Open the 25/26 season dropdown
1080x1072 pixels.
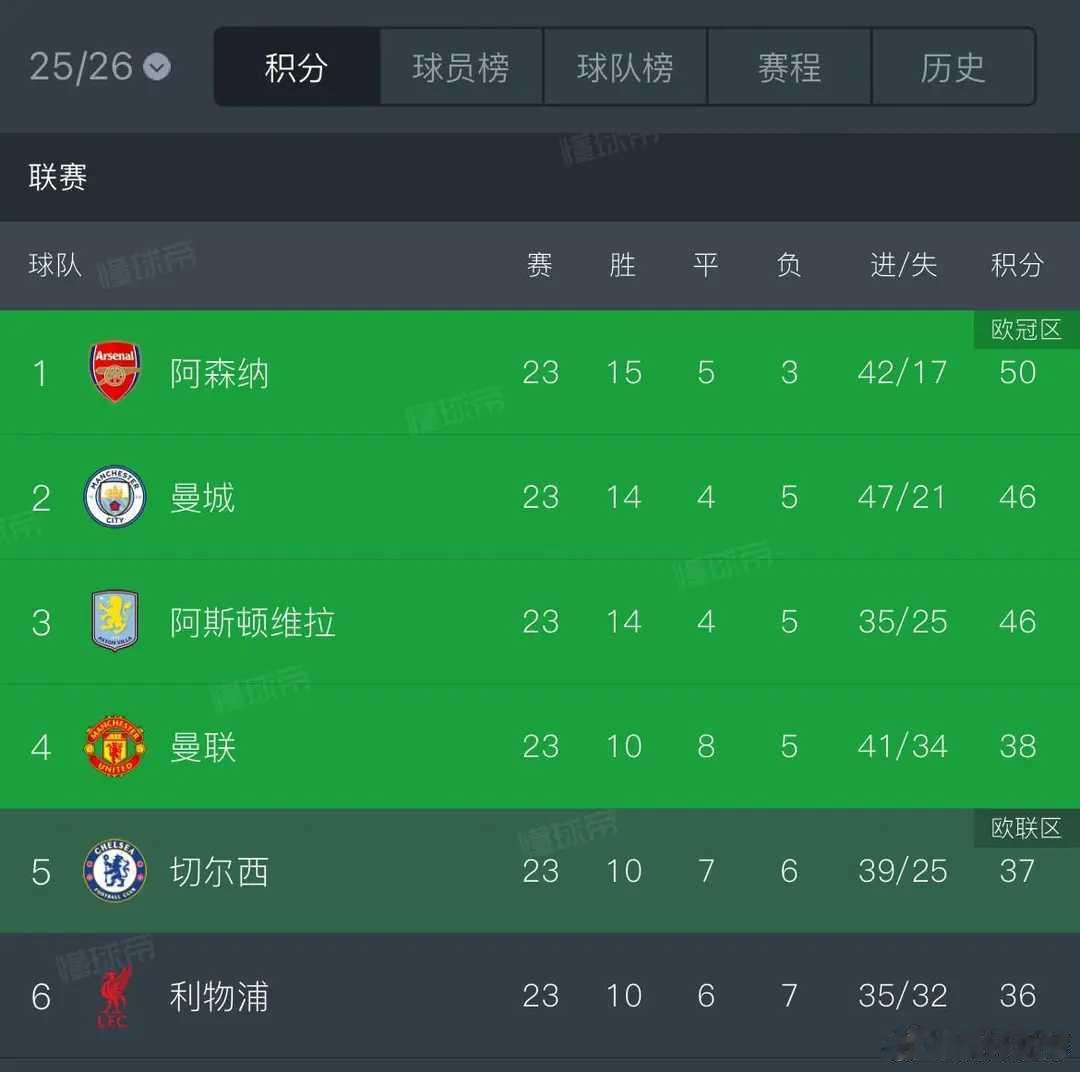coord(82,67)
